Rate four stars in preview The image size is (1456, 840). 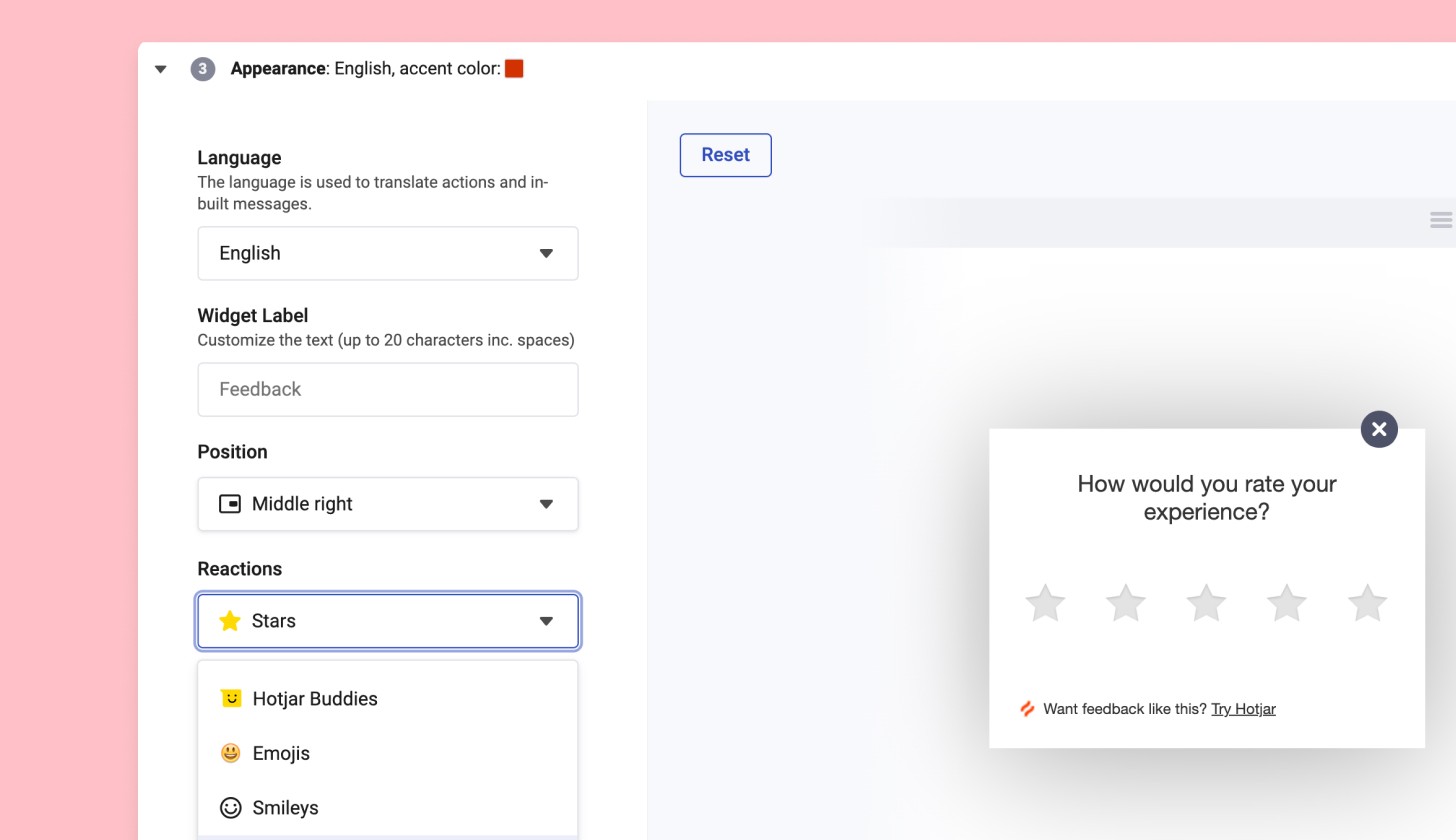point(1287,603)
